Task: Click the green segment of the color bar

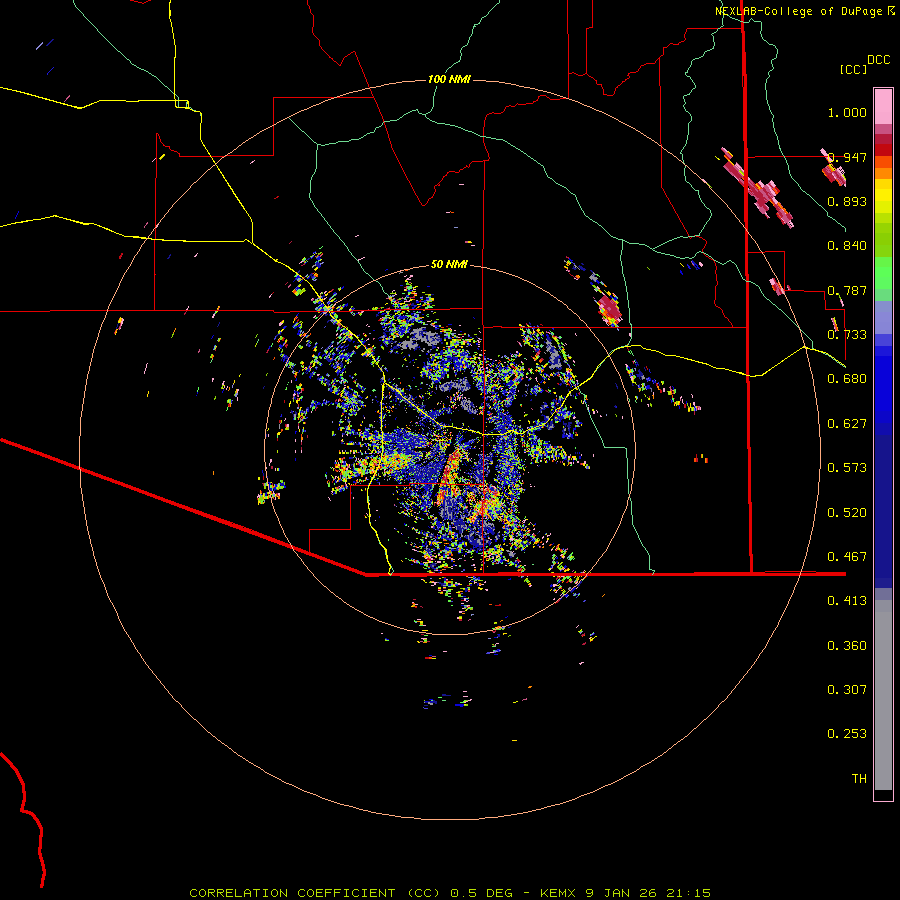Action: (883, 273)
